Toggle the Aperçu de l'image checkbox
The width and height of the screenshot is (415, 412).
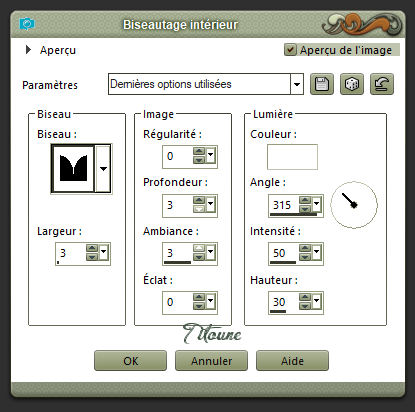pos(290,50)
